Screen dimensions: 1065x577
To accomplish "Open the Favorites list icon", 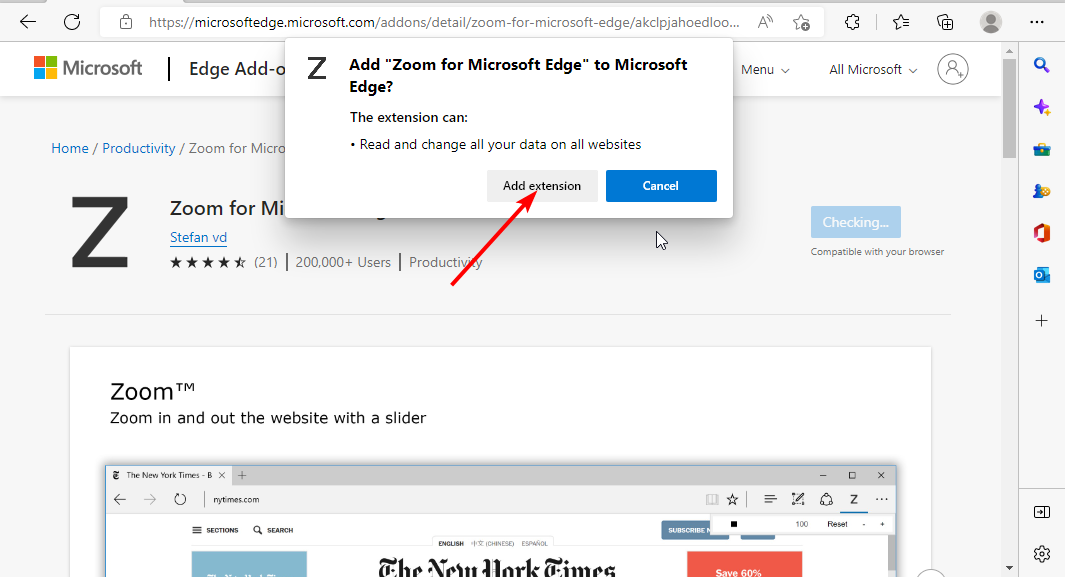I will (x=901, y=22).
